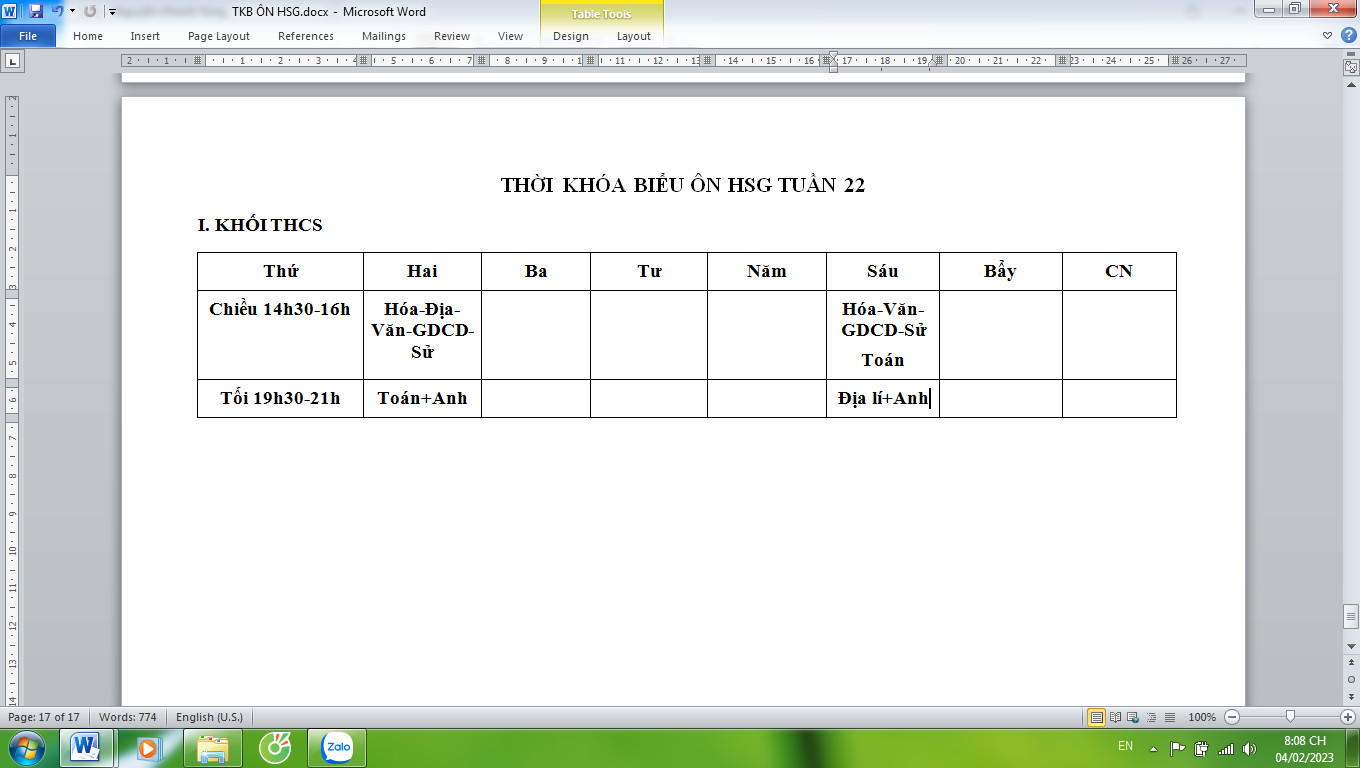Click the Undo arrow icon
The height and width of the screenshot is (768, 1360).
click(x=57, y=11)
